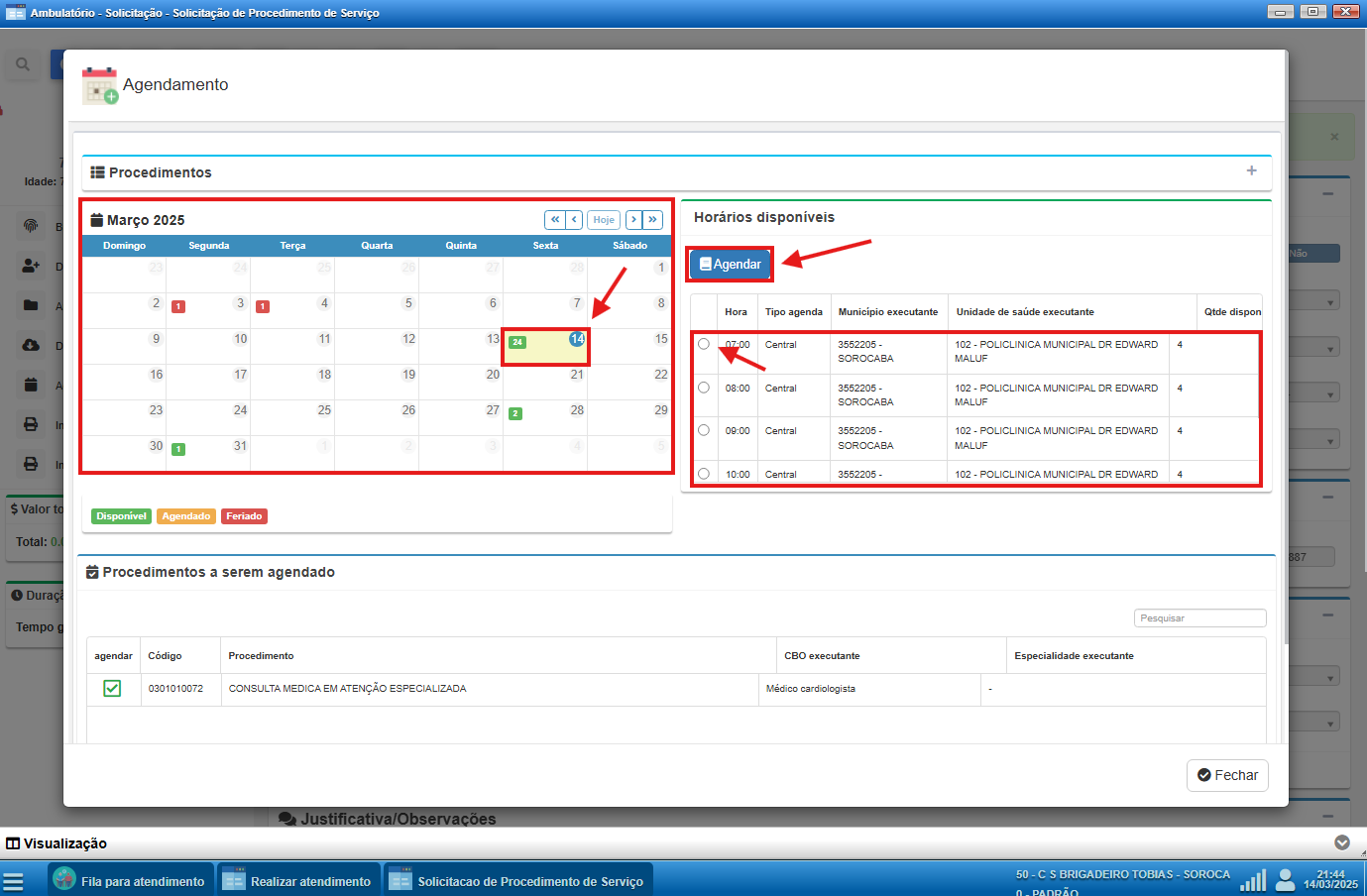Screen dimensions: 1367x896
Task: Switch to Realizar atendimento taskbar tab
Action: tap(298, 880)
